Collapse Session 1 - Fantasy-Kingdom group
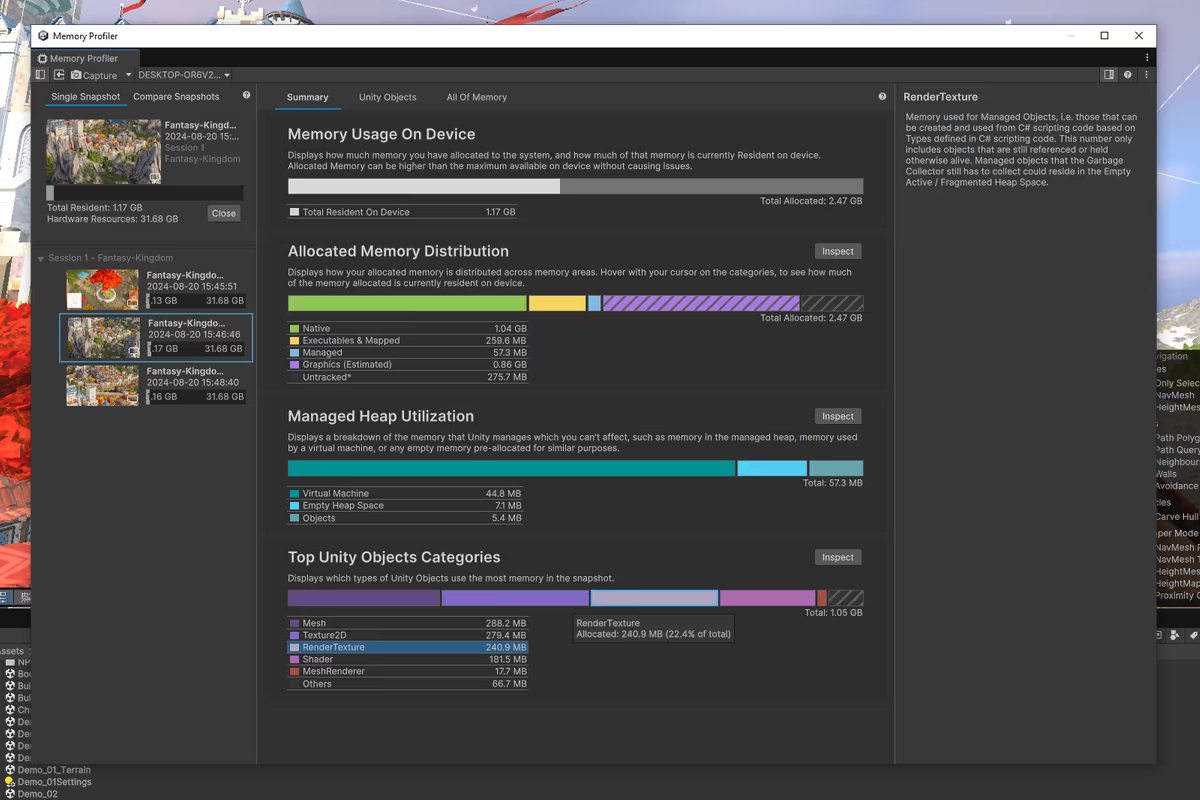 pyautogui.click(x=41, y=258)
